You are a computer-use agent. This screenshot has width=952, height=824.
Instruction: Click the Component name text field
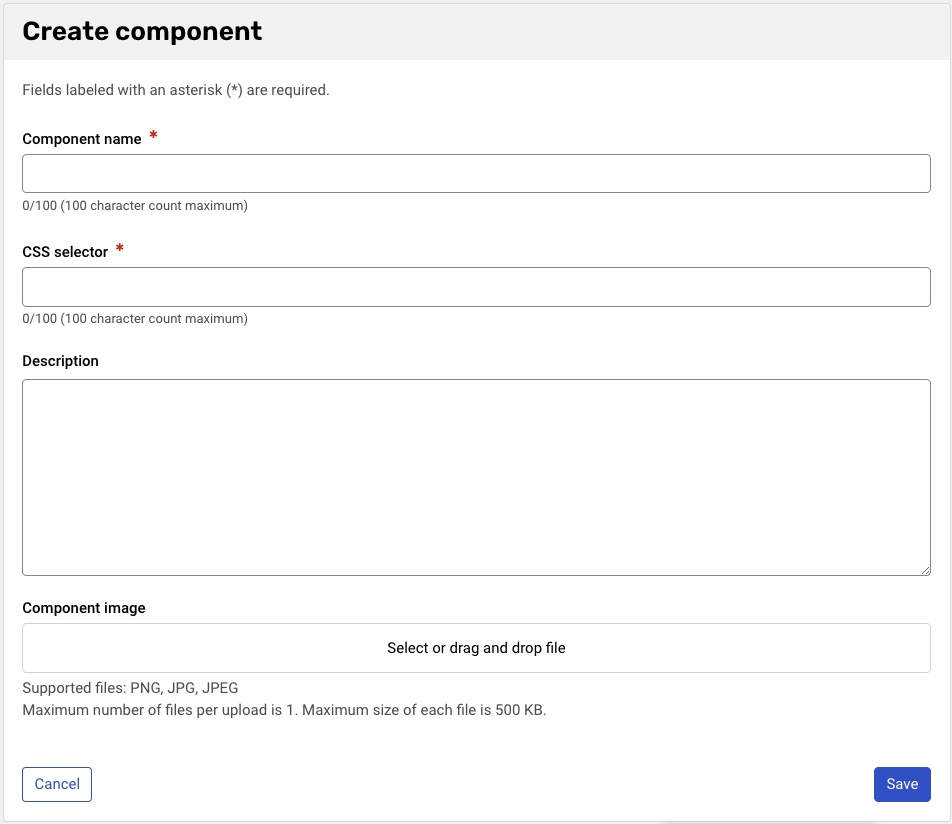point(476,173)
